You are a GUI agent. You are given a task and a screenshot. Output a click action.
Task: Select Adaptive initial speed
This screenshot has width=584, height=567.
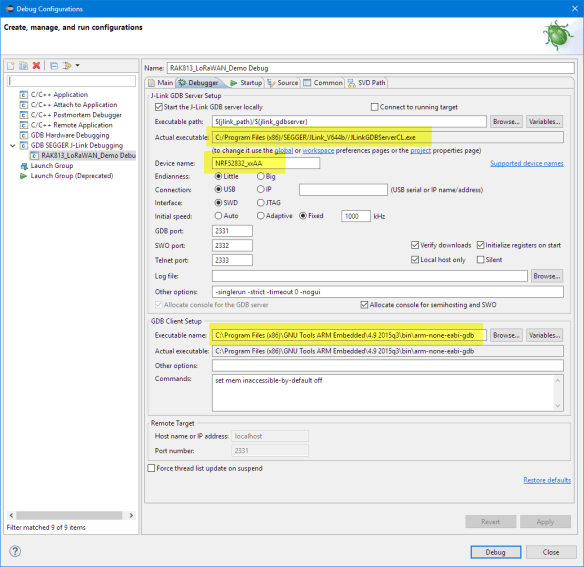(x=261, y=216)
